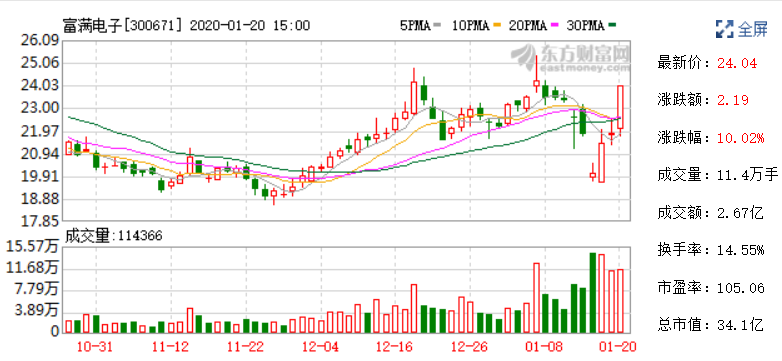Image resolution: width=782 pixels, height=361 pixels.
Task: Click the 17.85 price axis label
Action: [x=40, y=222]
